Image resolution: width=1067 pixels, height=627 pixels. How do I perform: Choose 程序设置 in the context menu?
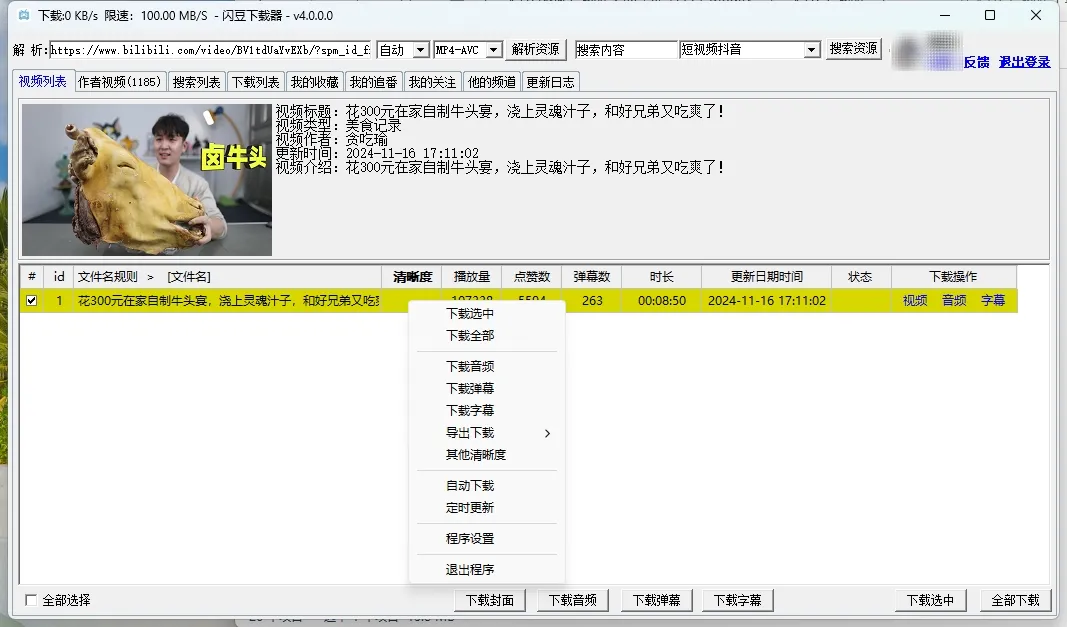(x=470, y=539)
